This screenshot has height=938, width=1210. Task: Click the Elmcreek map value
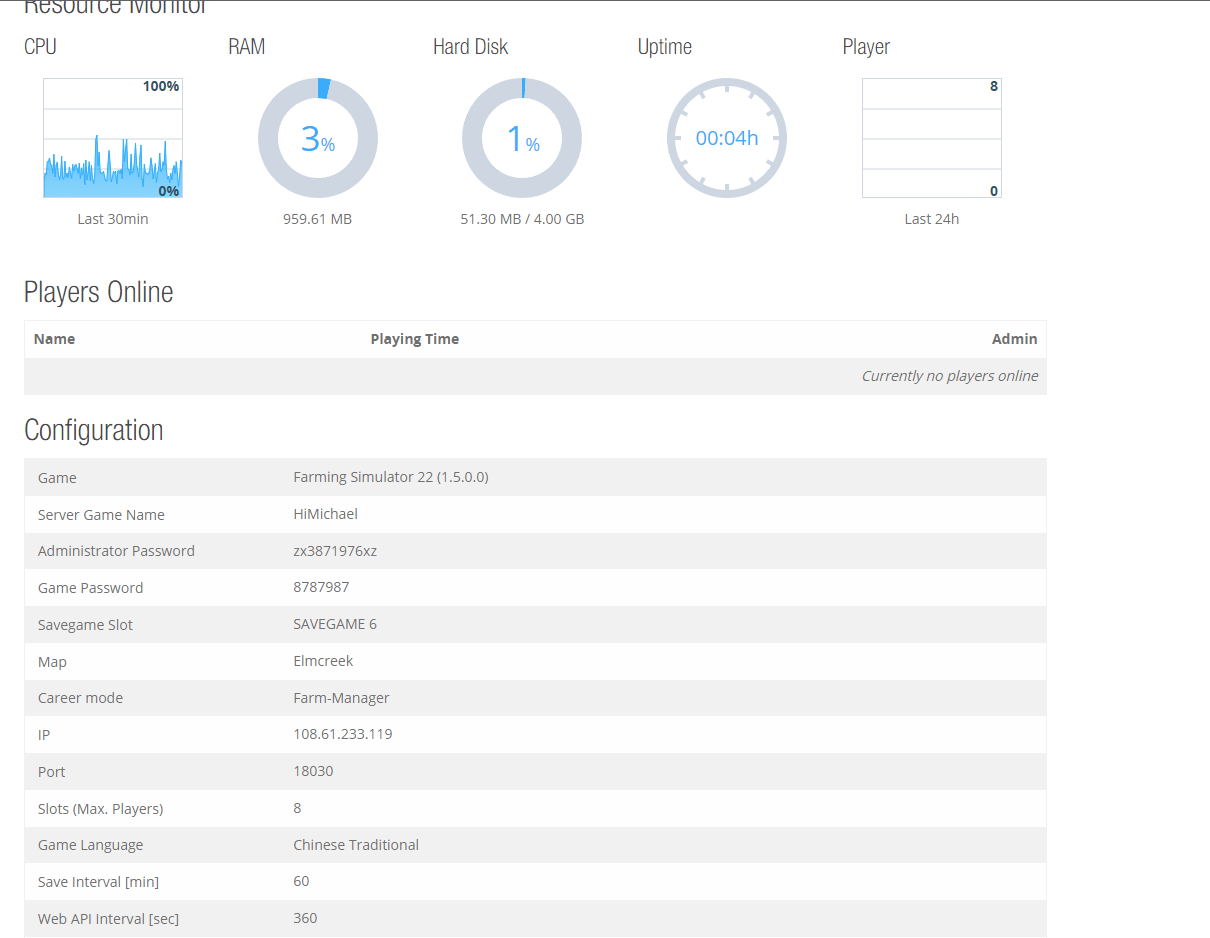click(x=323, y=661)
